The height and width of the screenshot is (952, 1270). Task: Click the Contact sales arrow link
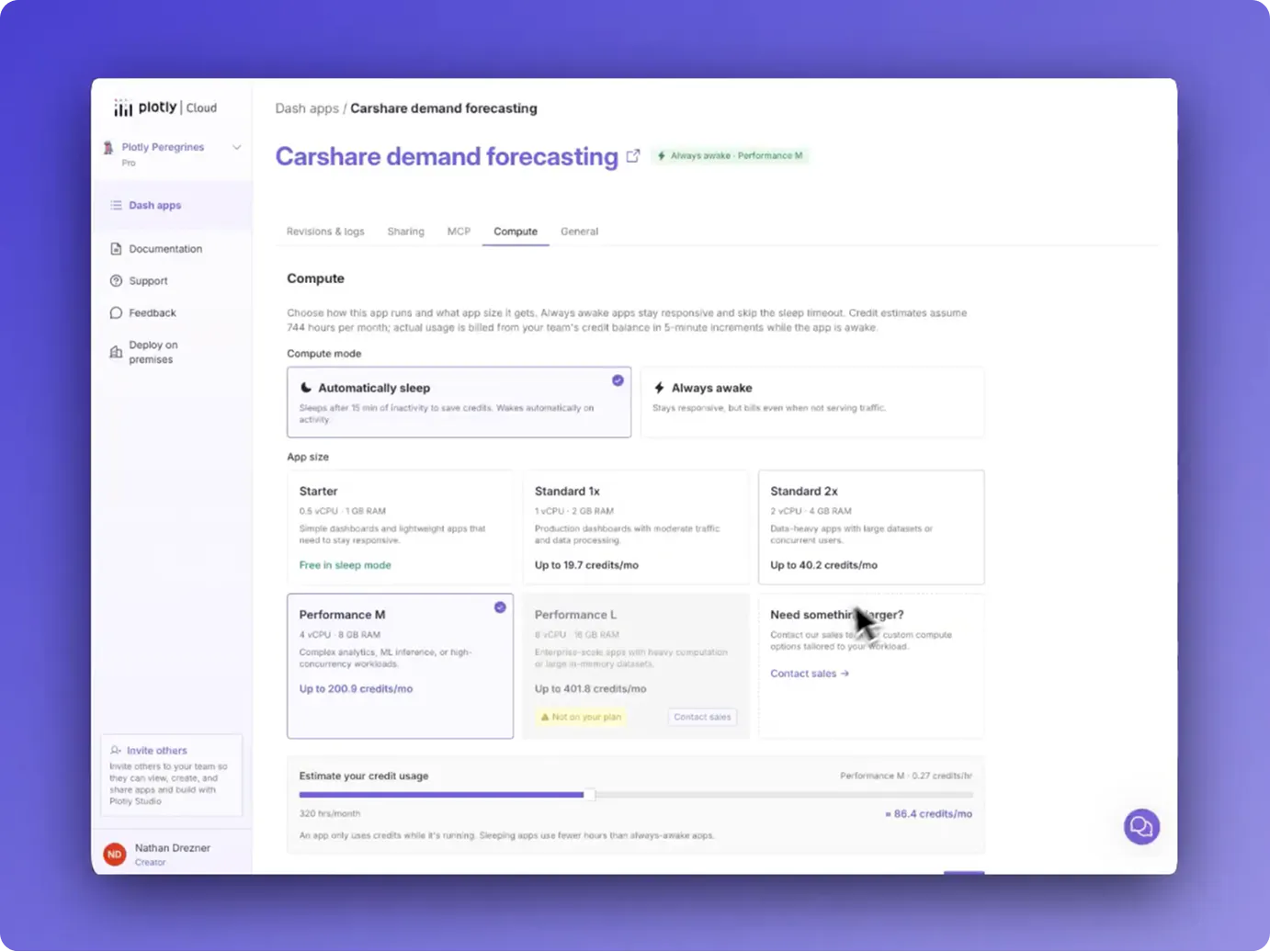[810, 674]
